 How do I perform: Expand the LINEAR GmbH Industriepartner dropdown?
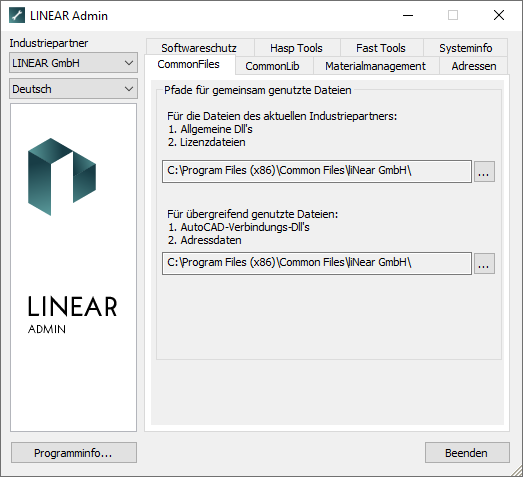point(73,63)
